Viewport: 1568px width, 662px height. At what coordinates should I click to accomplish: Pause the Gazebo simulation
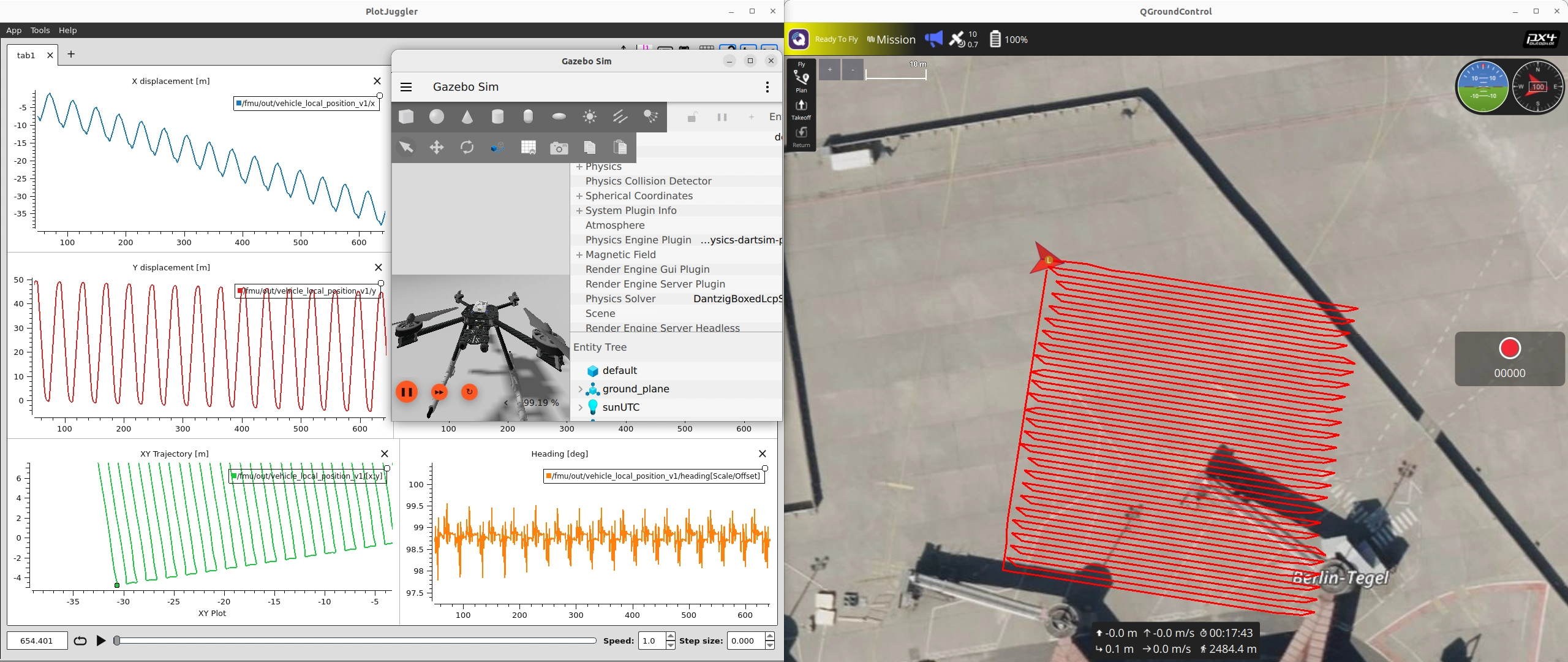[406, 392]
